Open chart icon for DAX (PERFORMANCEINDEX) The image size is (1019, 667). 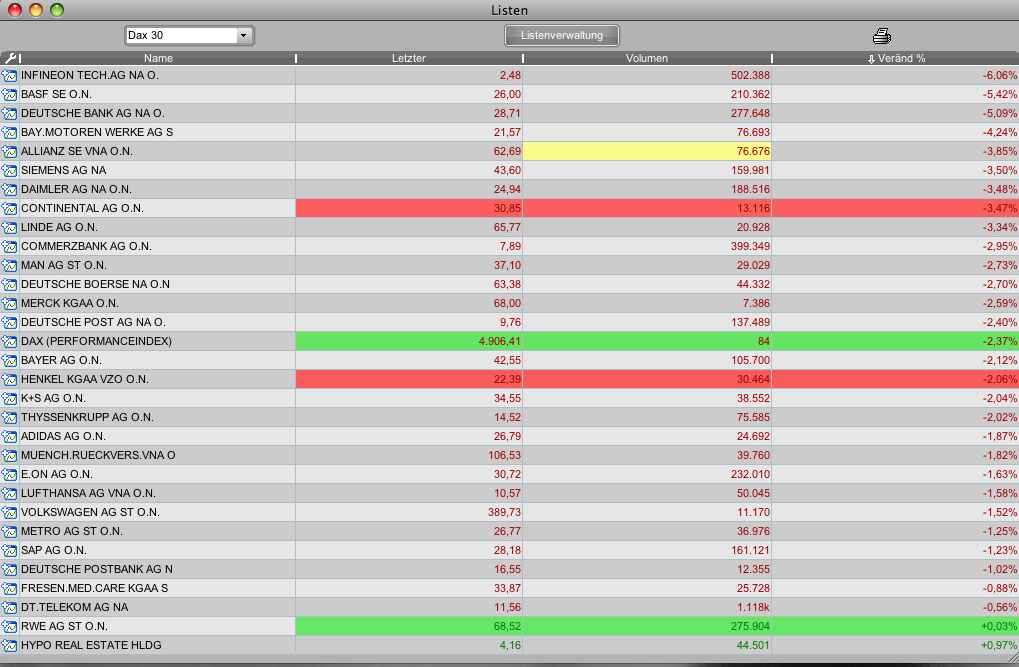tap(10, 341)
